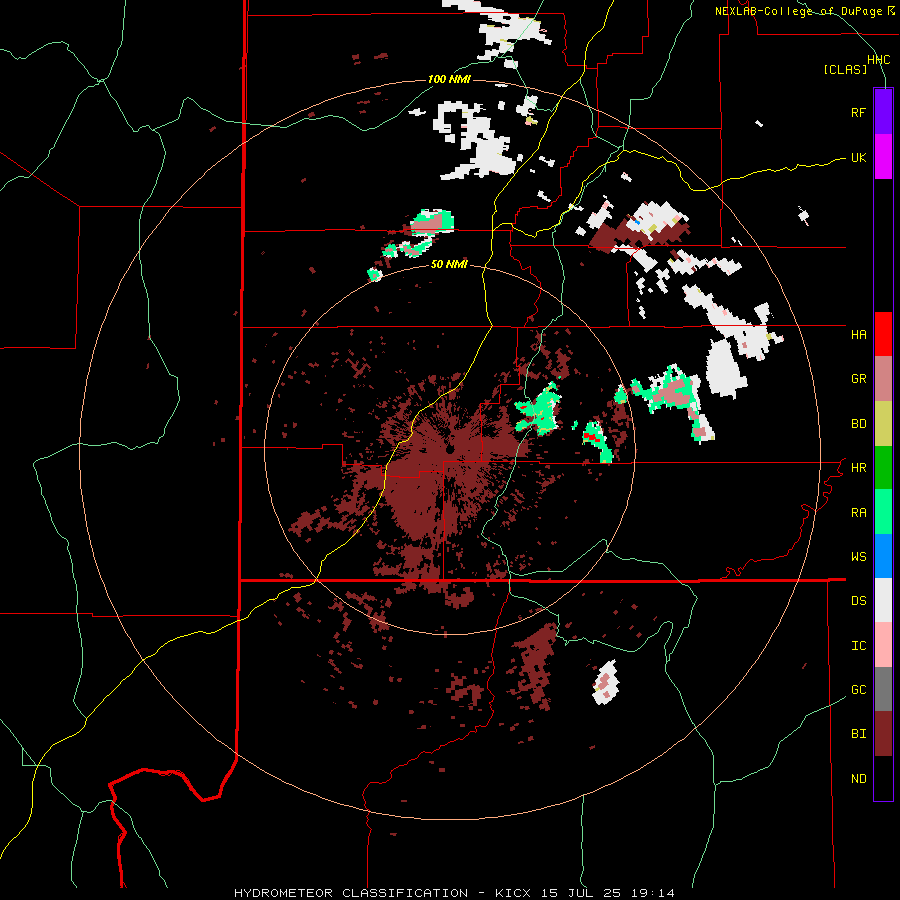The image size is (900, 900).
Task: Select the GR graupel legend swatch
Action: pos(883,378)
